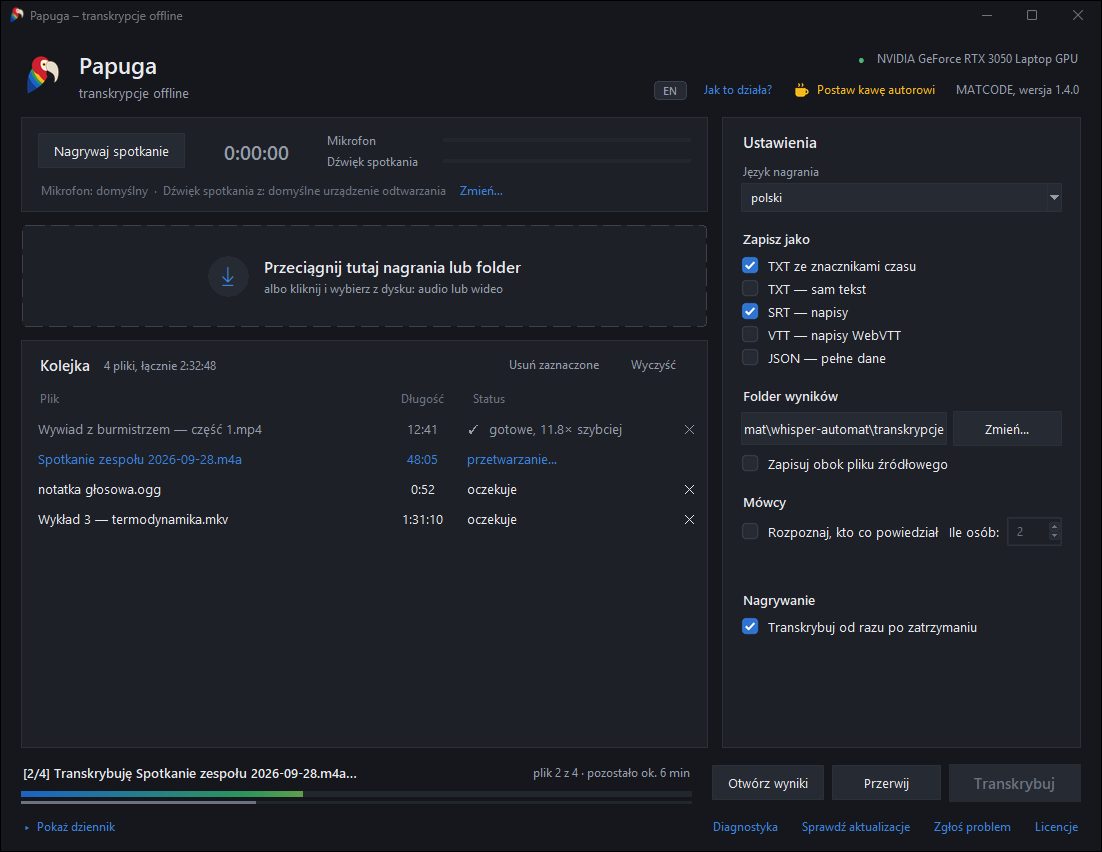Viewport: 1102px width, 852px height.
Task: Click the checkmark icon next to gotowe
Action: pos(473,430)
